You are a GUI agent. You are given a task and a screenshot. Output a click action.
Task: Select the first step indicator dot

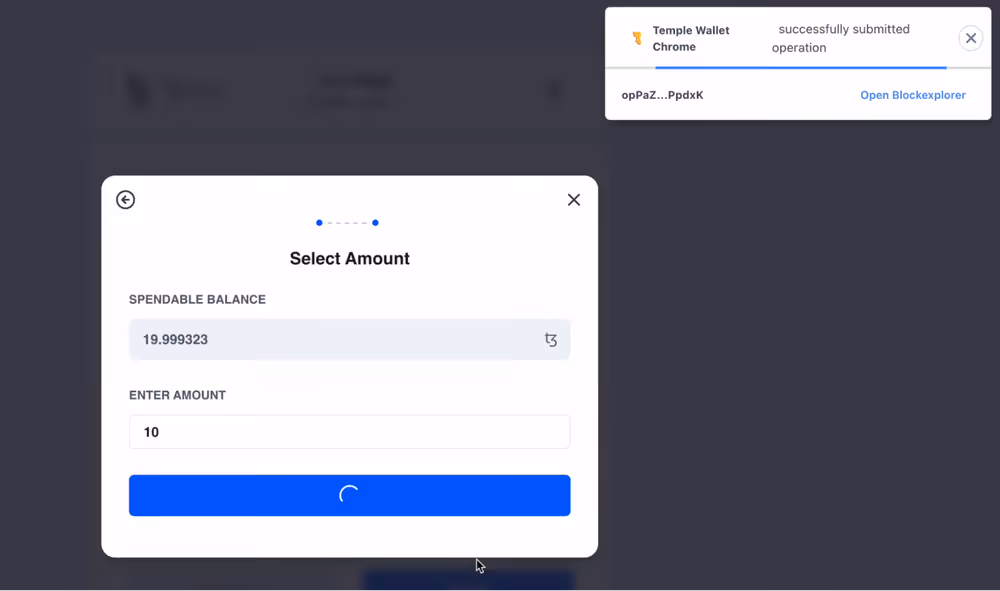pos(319,223)
